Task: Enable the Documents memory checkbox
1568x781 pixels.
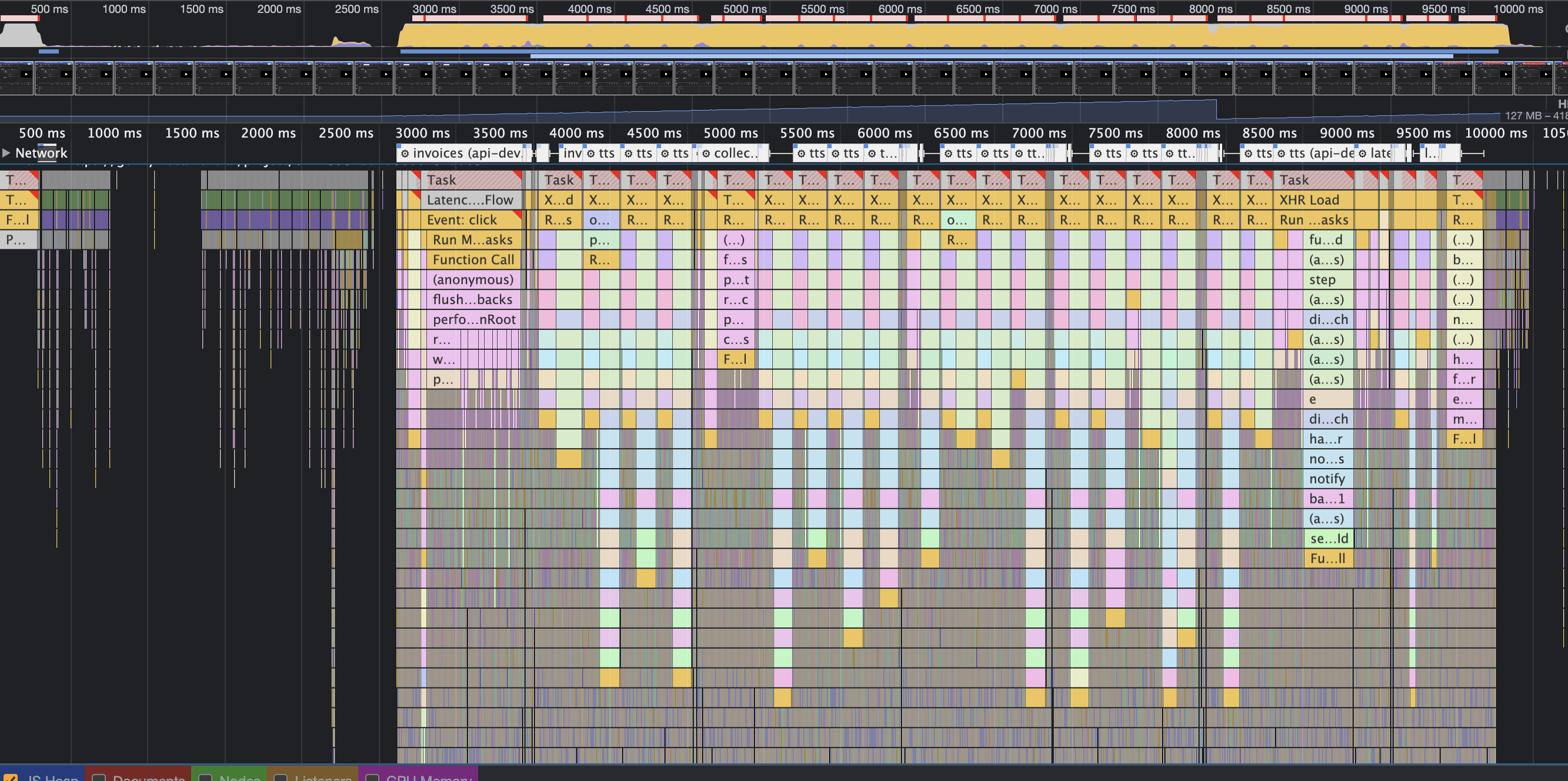Action: pyautogui.click(x=99, y=778)
